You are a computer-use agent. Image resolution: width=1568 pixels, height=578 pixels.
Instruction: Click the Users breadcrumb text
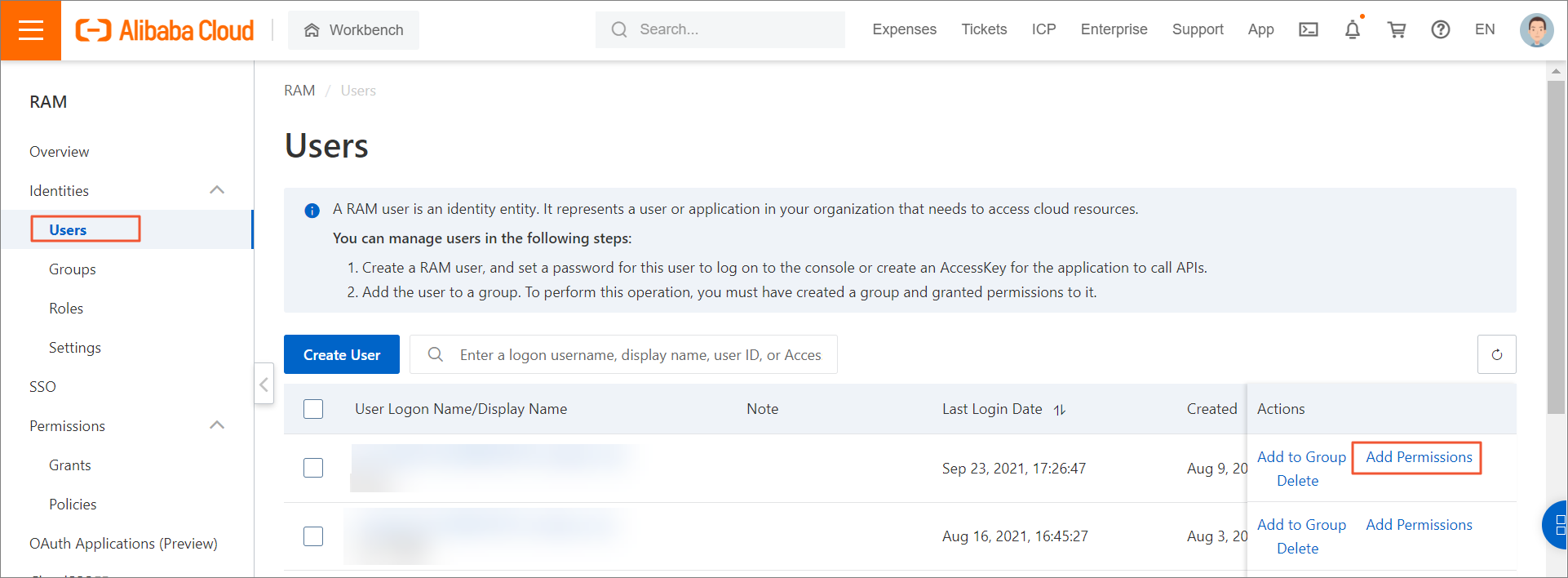(358, 91)
